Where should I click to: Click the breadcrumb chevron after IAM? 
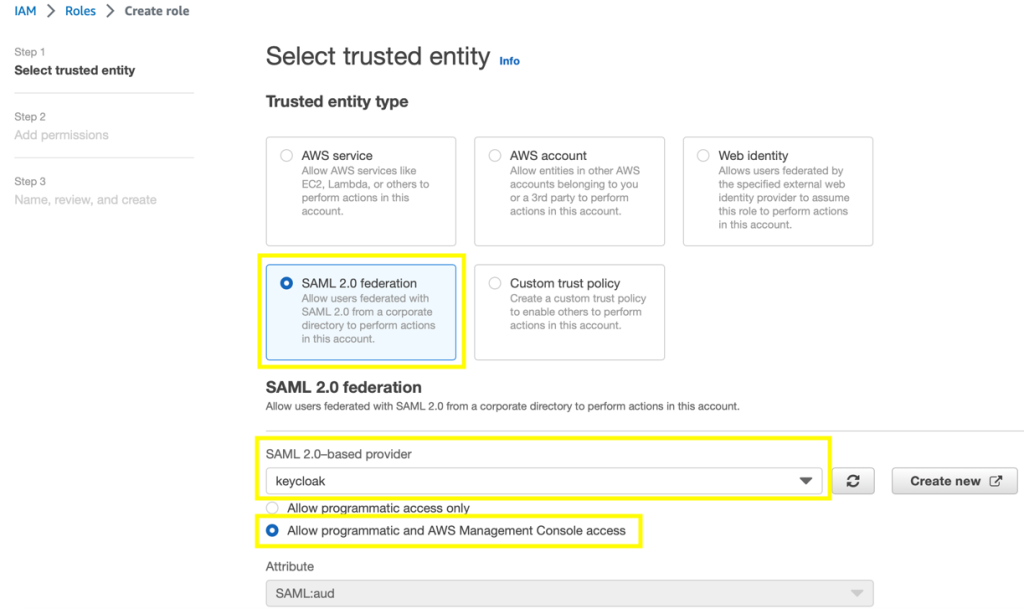tap(50, 11)
